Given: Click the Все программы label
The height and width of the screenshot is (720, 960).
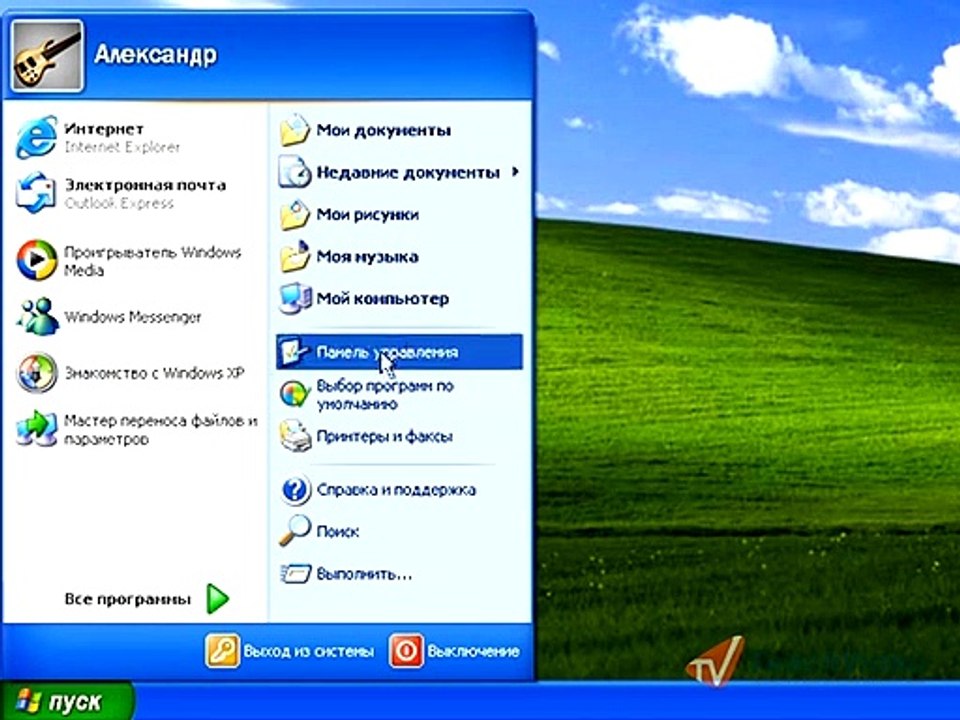Looking at the screenshot, I should (x=127, y=599).
